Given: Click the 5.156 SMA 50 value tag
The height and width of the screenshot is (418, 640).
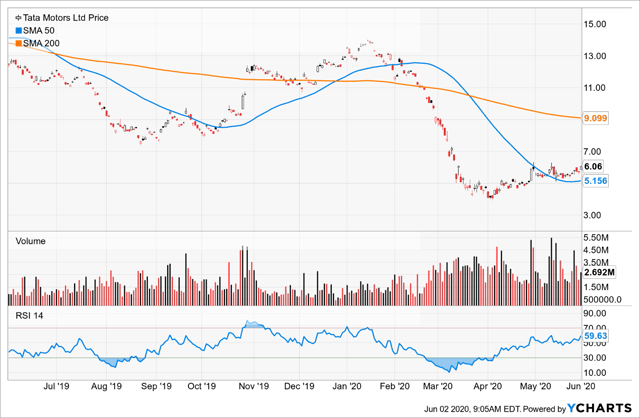Looking at the screenshot, I should [596, 181].
